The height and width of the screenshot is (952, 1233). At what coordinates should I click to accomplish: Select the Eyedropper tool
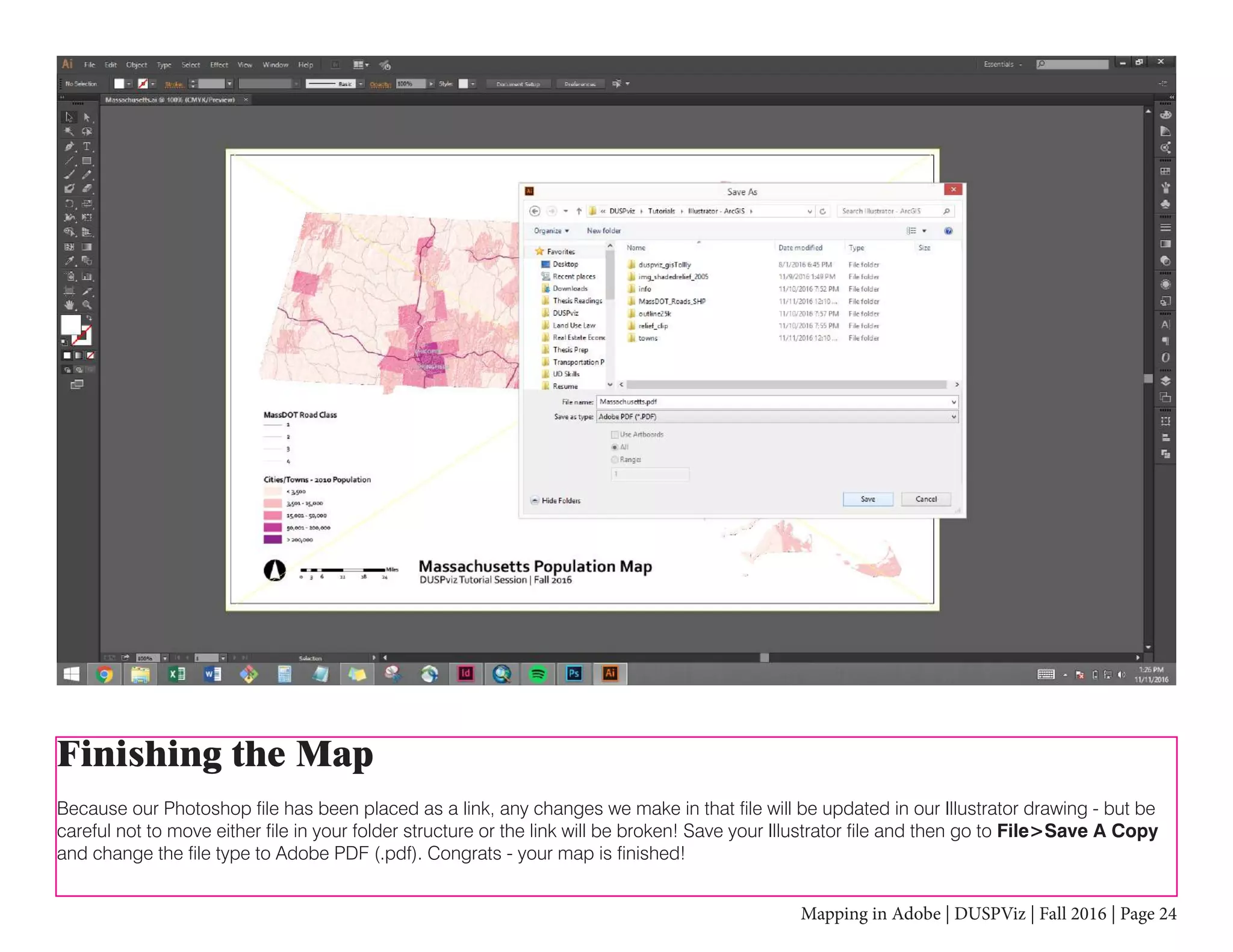pos(70,261)
